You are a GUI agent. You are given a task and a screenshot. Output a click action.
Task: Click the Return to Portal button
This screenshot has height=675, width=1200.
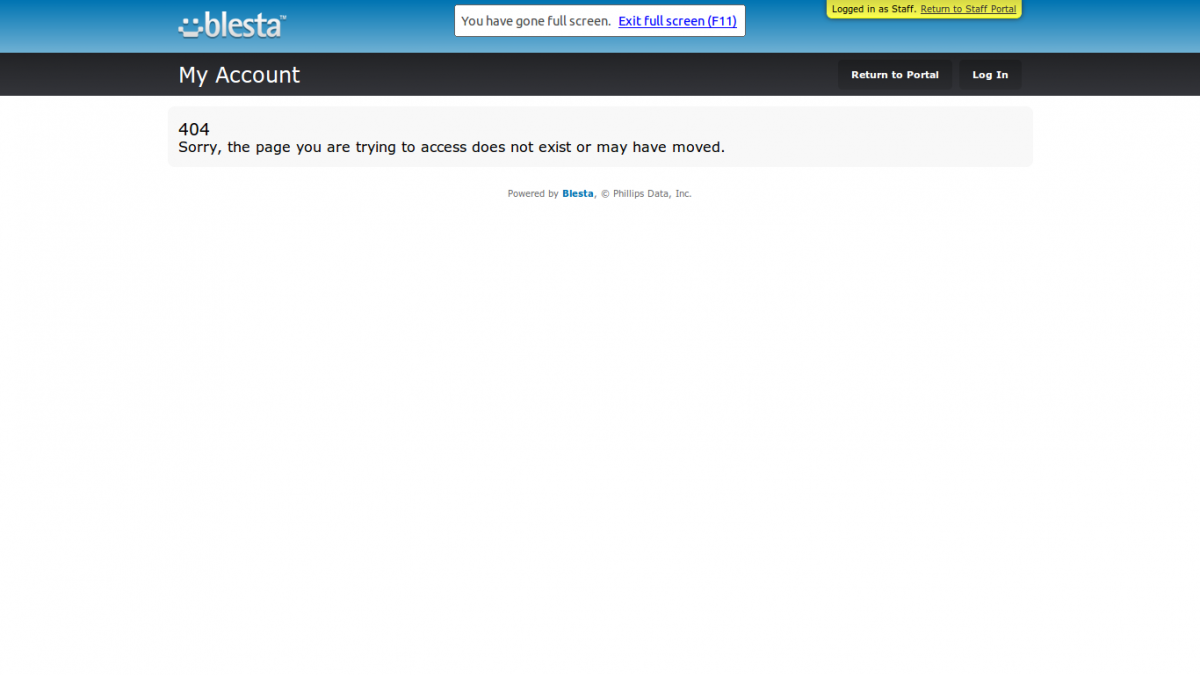tap(895, 75)
